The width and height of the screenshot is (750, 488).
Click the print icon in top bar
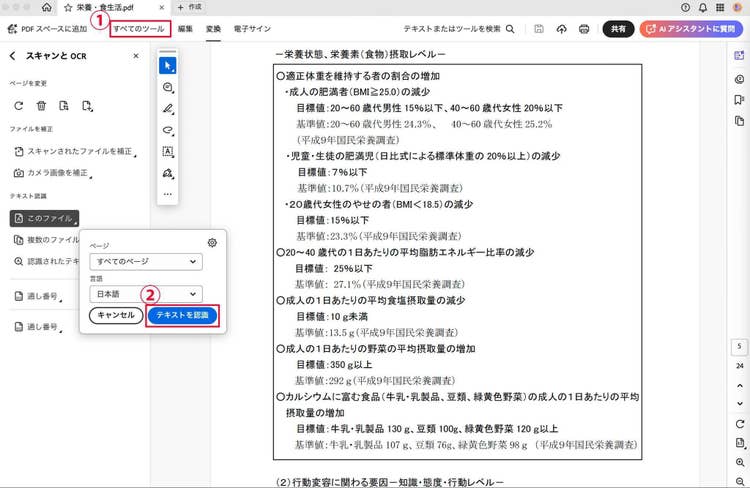coord(585,30)
